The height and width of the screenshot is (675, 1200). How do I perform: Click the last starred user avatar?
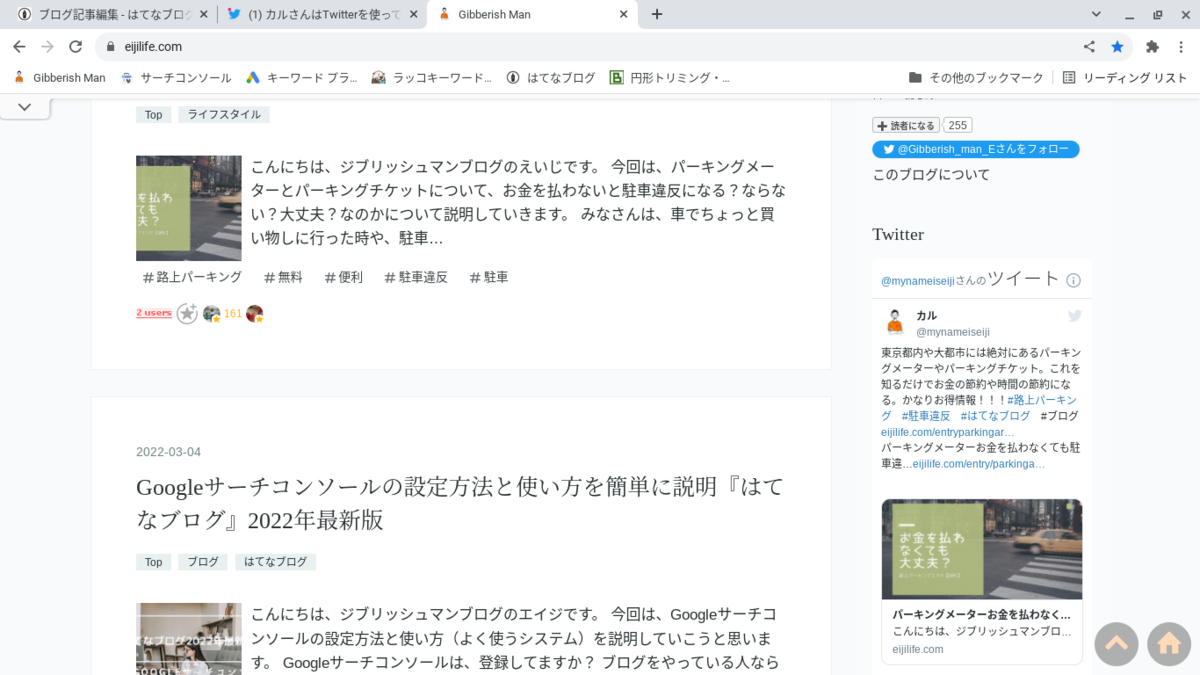(254, 314)
